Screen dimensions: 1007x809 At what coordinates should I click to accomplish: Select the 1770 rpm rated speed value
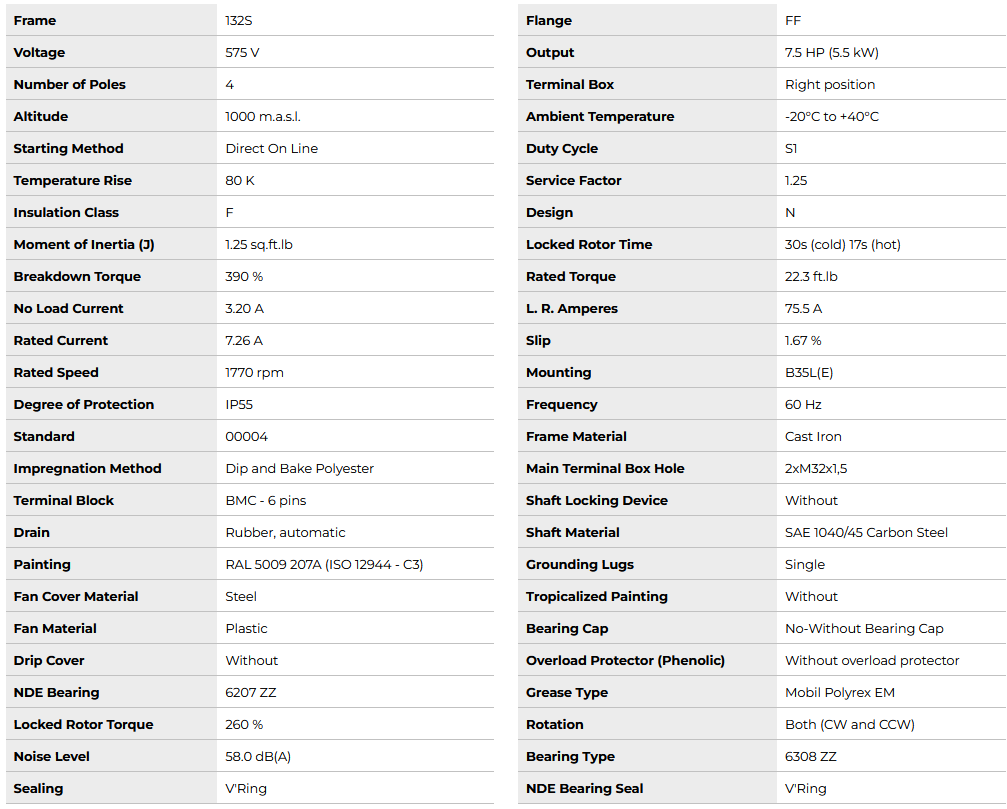(254, 373)
